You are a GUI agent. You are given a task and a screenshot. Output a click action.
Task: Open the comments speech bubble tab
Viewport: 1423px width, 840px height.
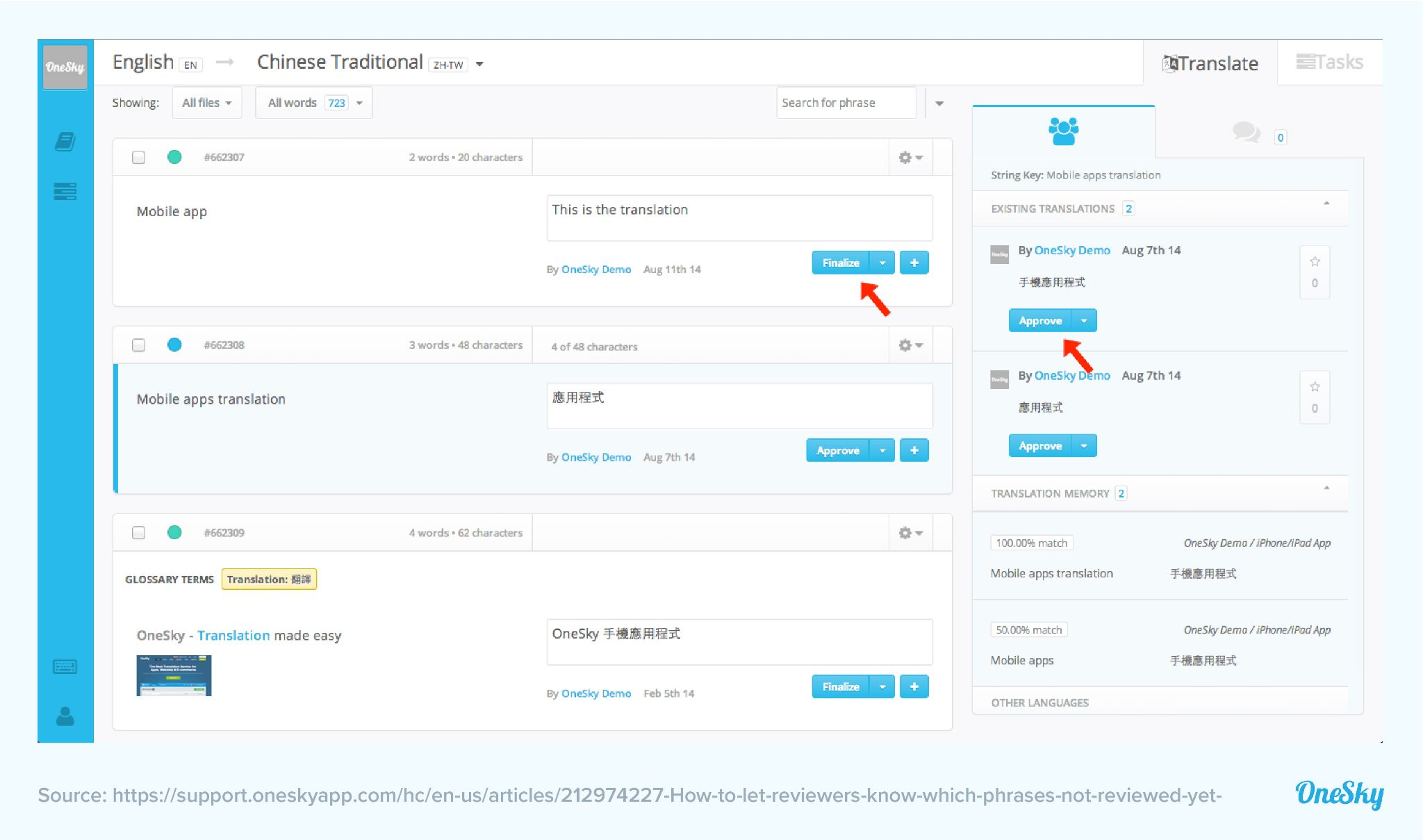[x=1247, y=132]
